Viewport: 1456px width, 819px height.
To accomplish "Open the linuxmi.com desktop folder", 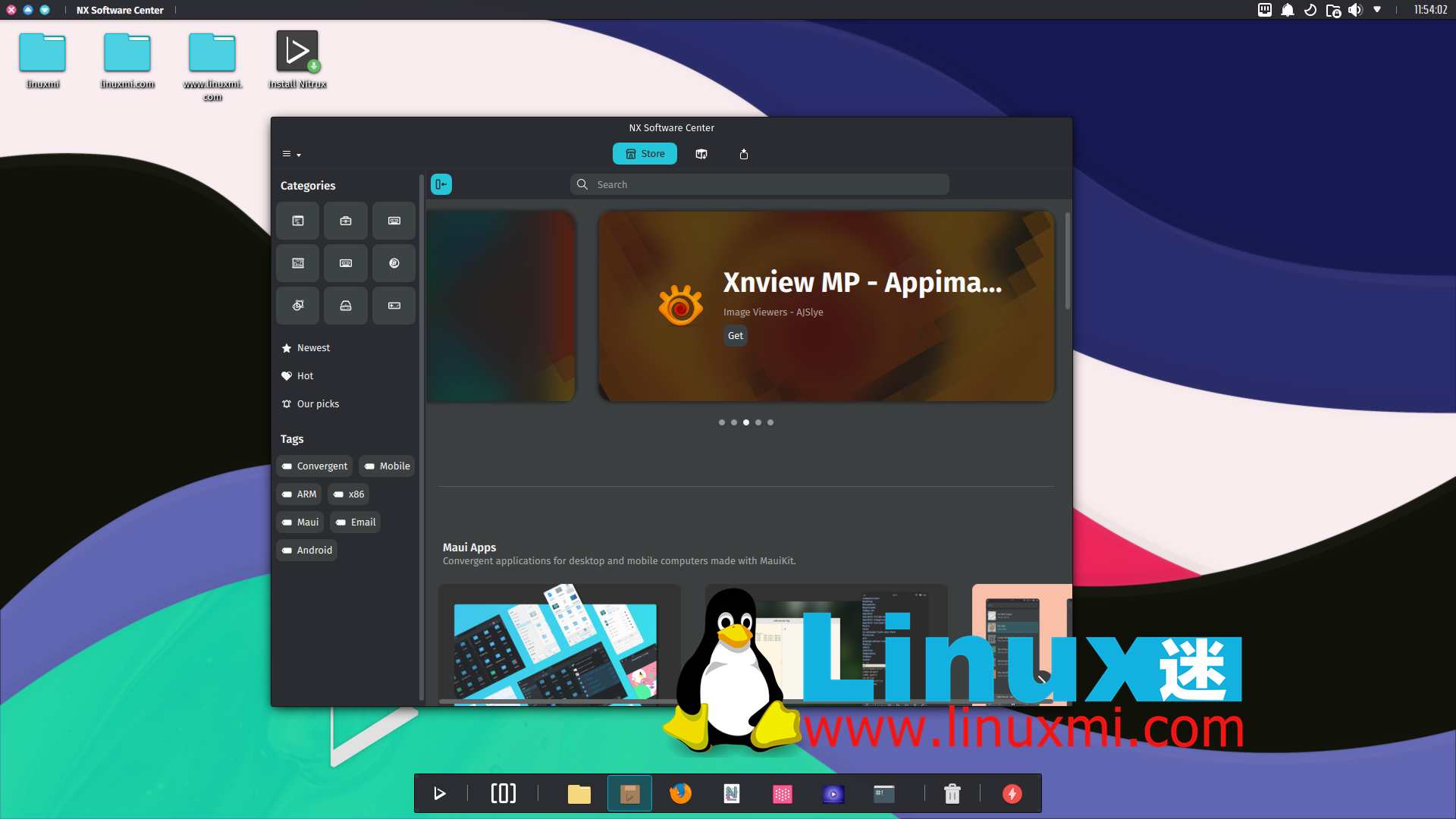I will click(127, 61).
